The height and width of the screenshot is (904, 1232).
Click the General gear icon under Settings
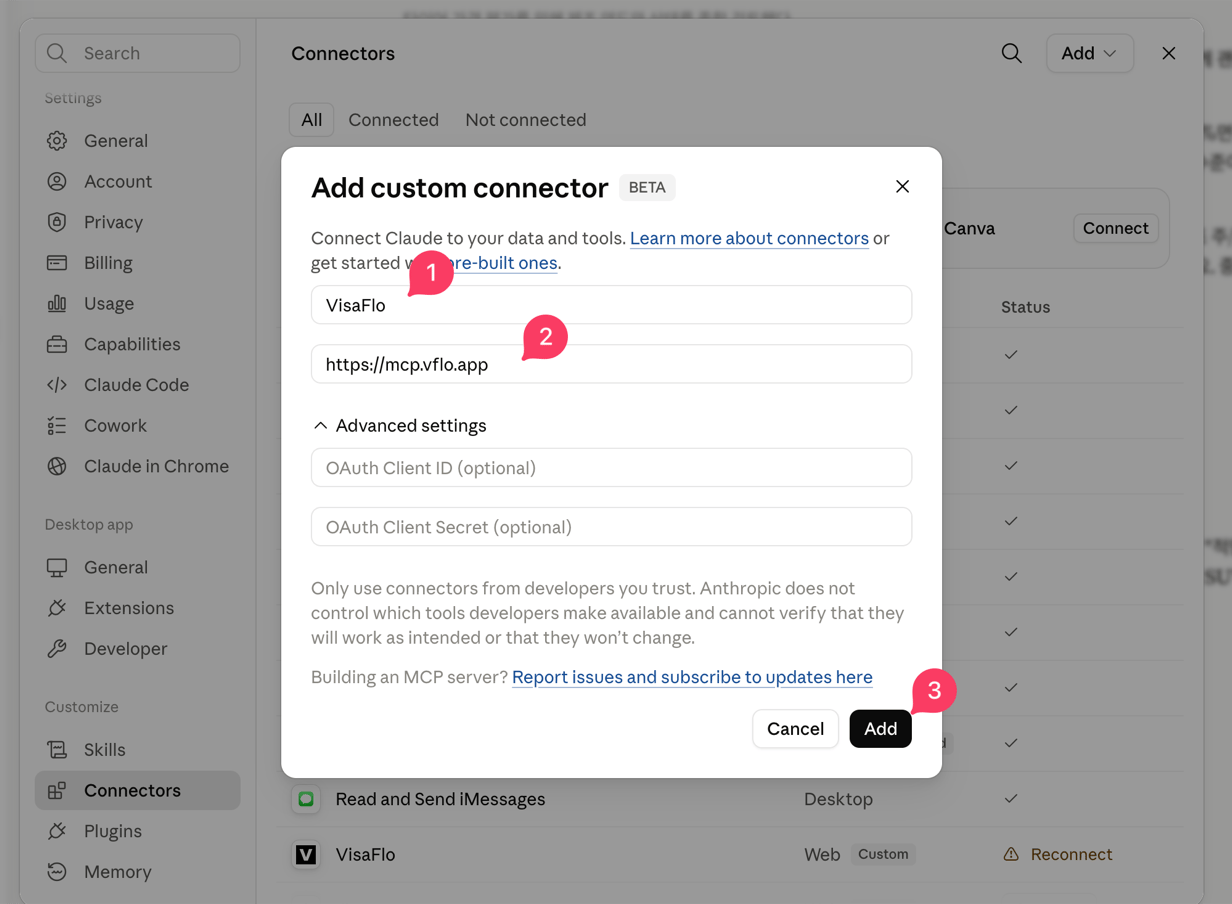click(57, 141)
